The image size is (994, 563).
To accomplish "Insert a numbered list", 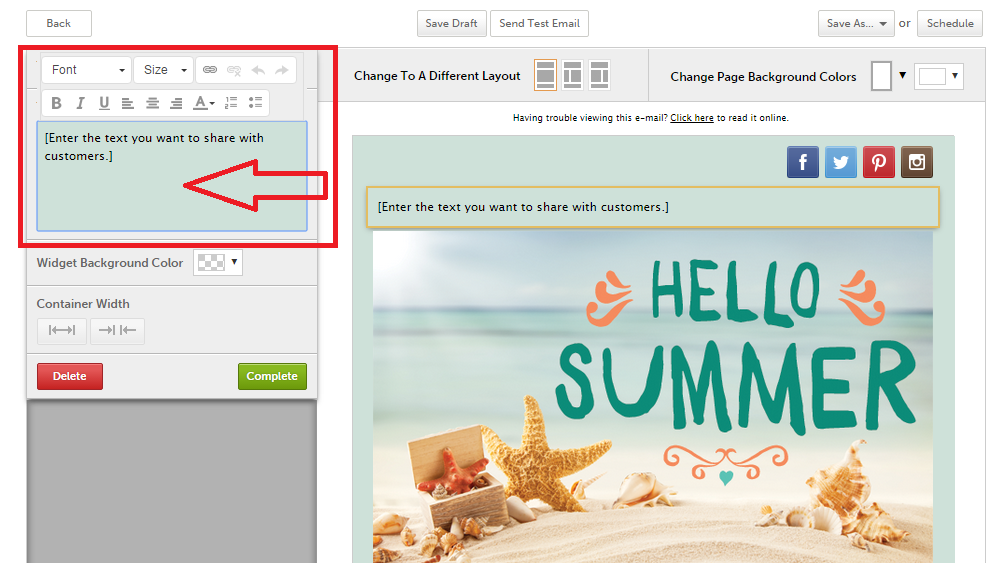I will [x=231, y=103].
